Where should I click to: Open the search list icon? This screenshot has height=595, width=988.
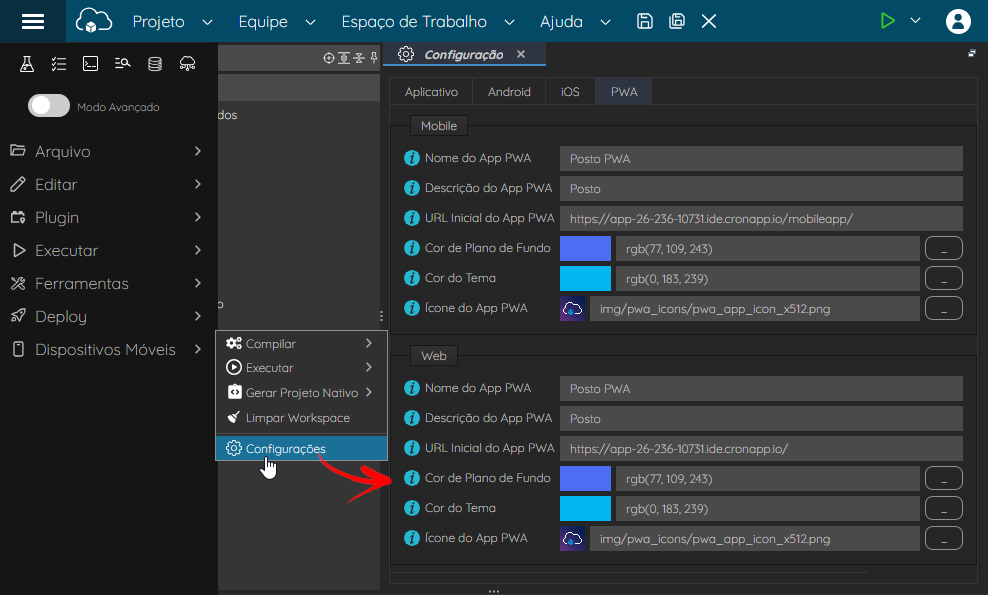pyautogui.click(x=122, y=63)
